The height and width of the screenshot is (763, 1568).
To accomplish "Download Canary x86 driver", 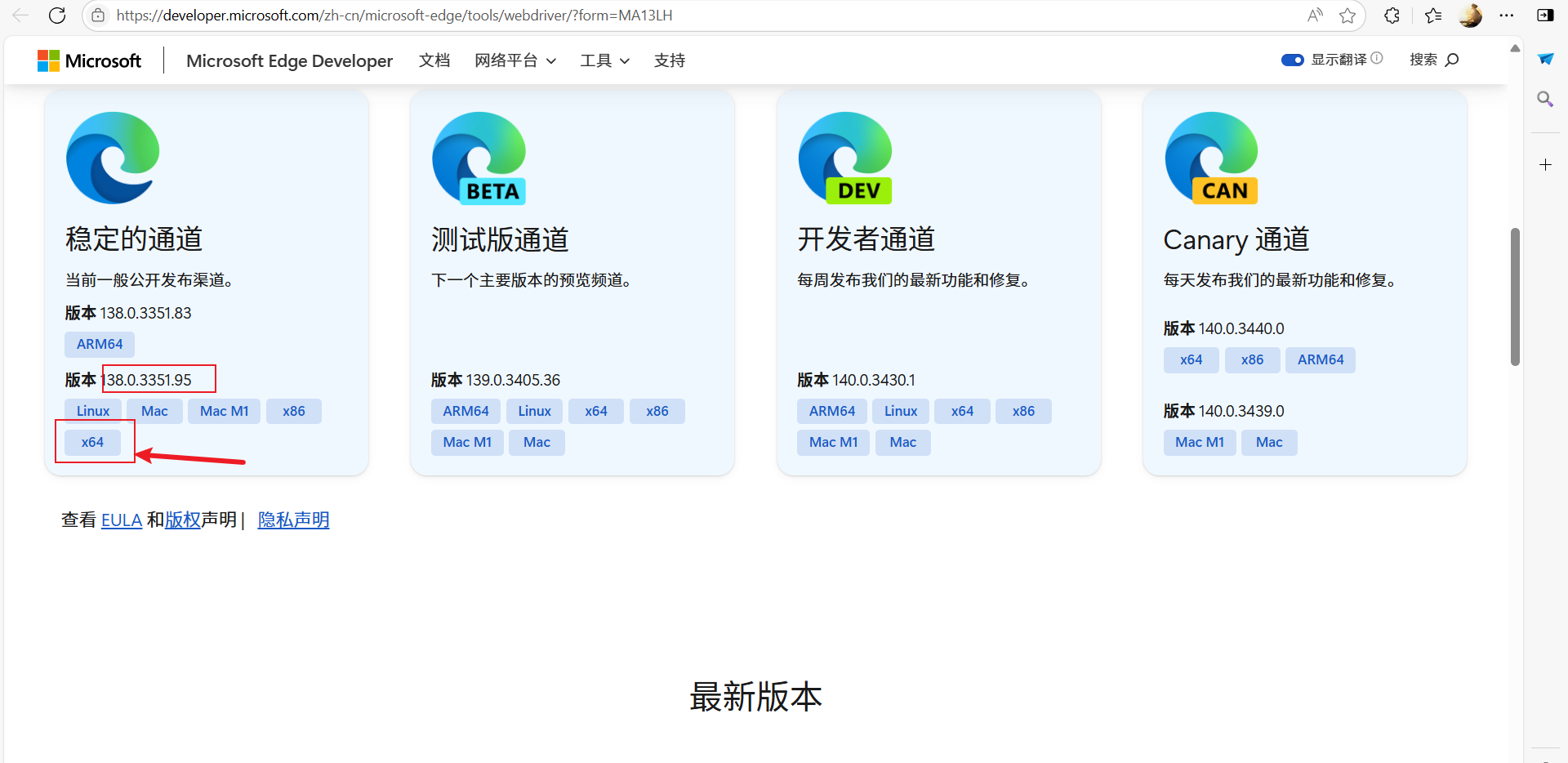I will [1253, 359].
